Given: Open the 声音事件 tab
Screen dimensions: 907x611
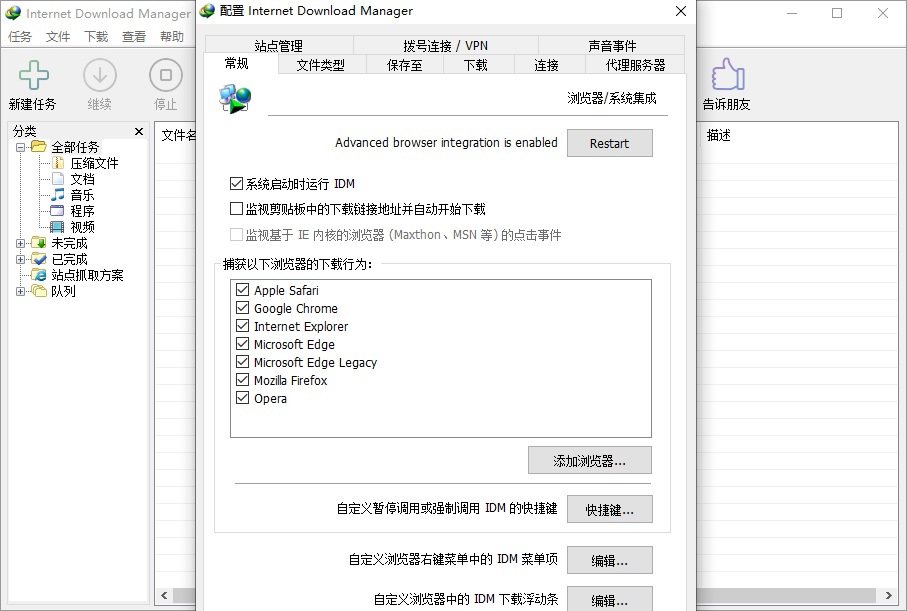Looking at the screenshot, I should (611, 44).
